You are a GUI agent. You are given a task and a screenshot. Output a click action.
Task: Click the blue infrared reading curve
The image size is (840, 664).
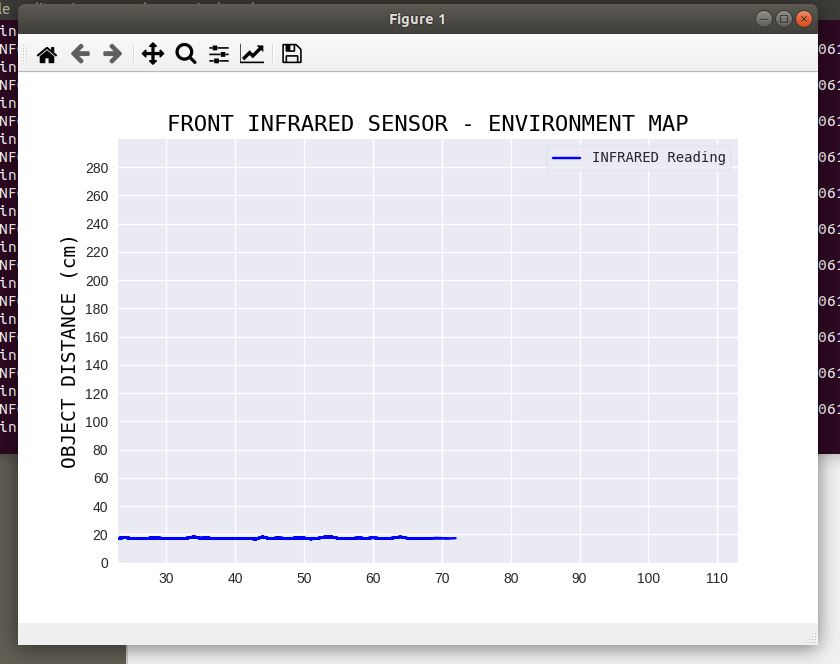[x=287, y=538]
